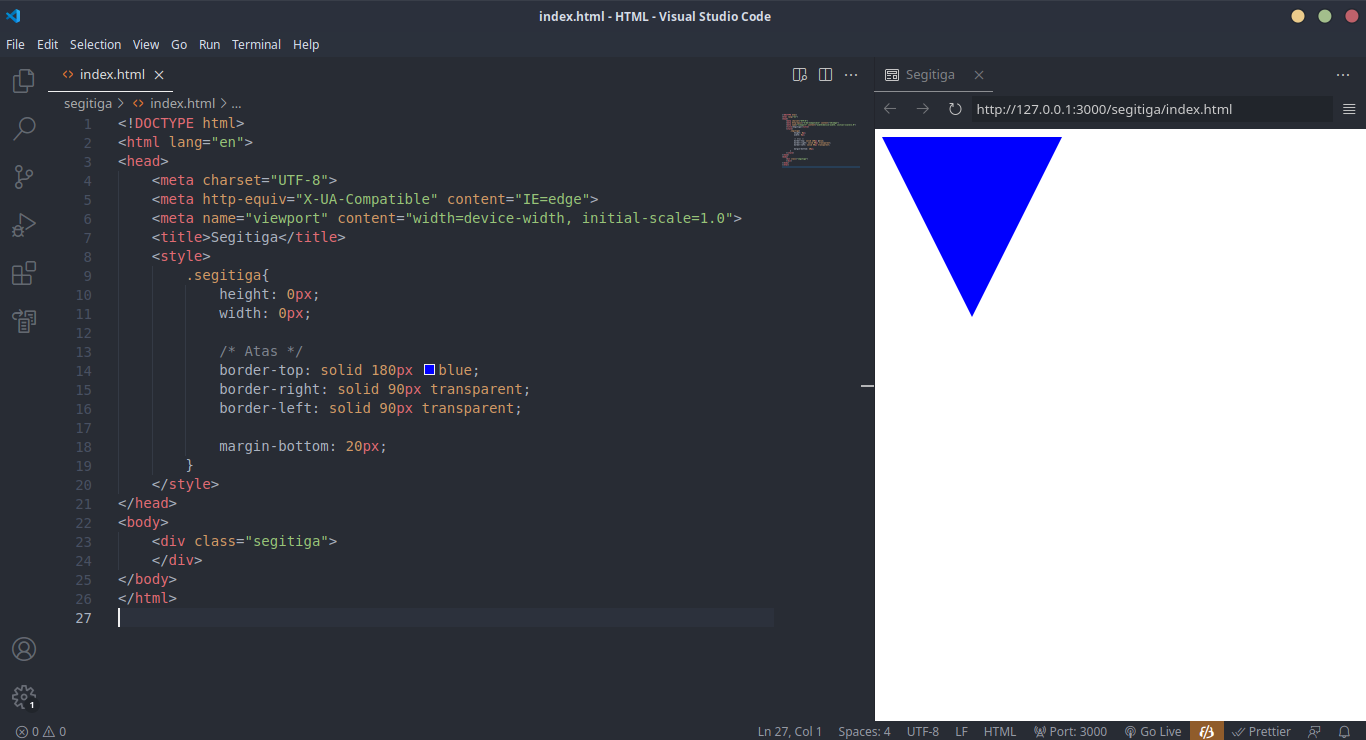Close the Segitiga preview tab
1366x740 pixels.
click(x=979, y=75)
